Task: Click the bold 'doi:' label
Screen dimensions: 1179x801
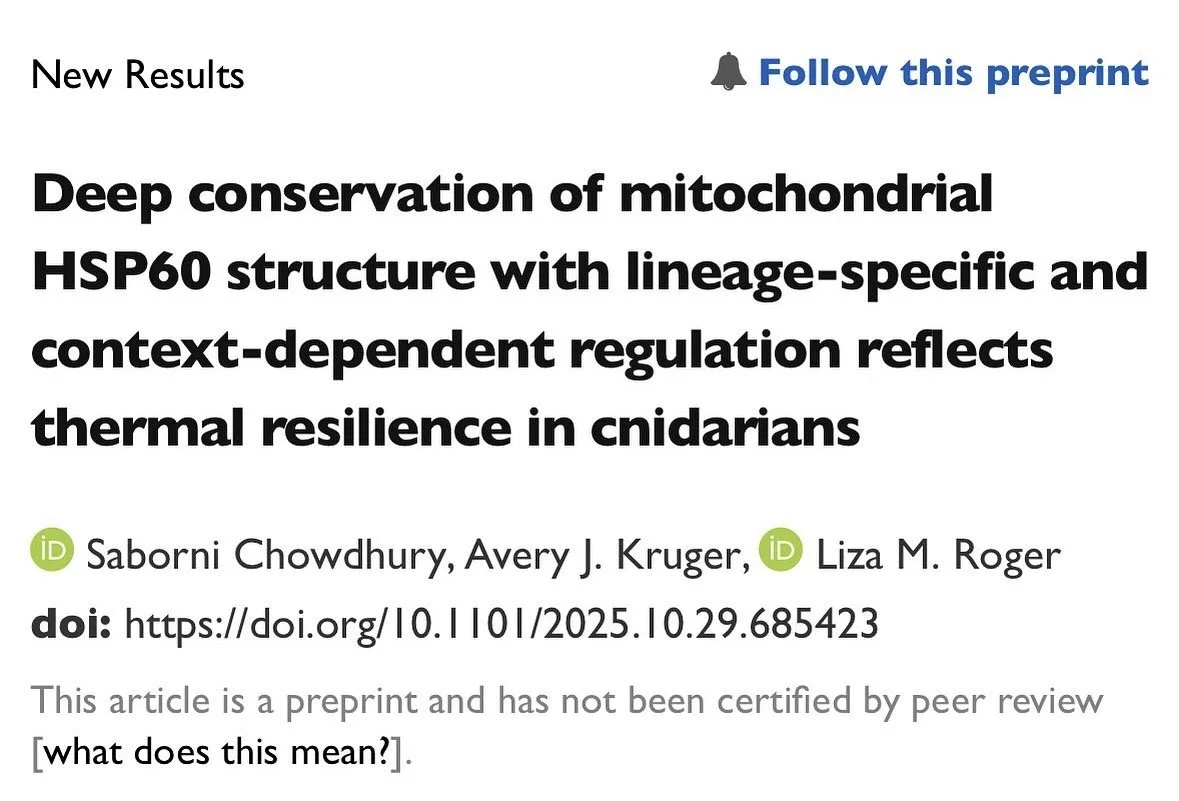Action: pyautogui.click(x=71, y=624)
